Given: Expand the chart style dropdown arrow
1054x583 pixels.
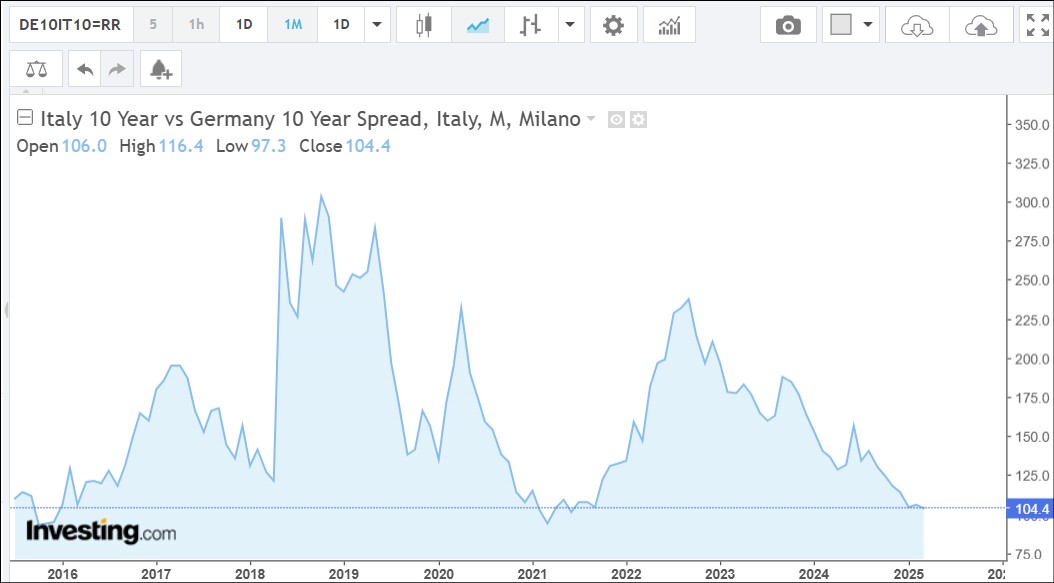Looking at the screenshot, I should (570, 25).
